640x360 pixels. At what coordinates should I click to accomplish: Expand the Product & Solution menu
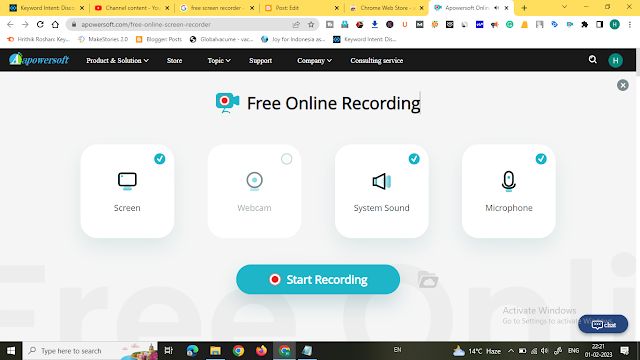click(x=117, y=60)
